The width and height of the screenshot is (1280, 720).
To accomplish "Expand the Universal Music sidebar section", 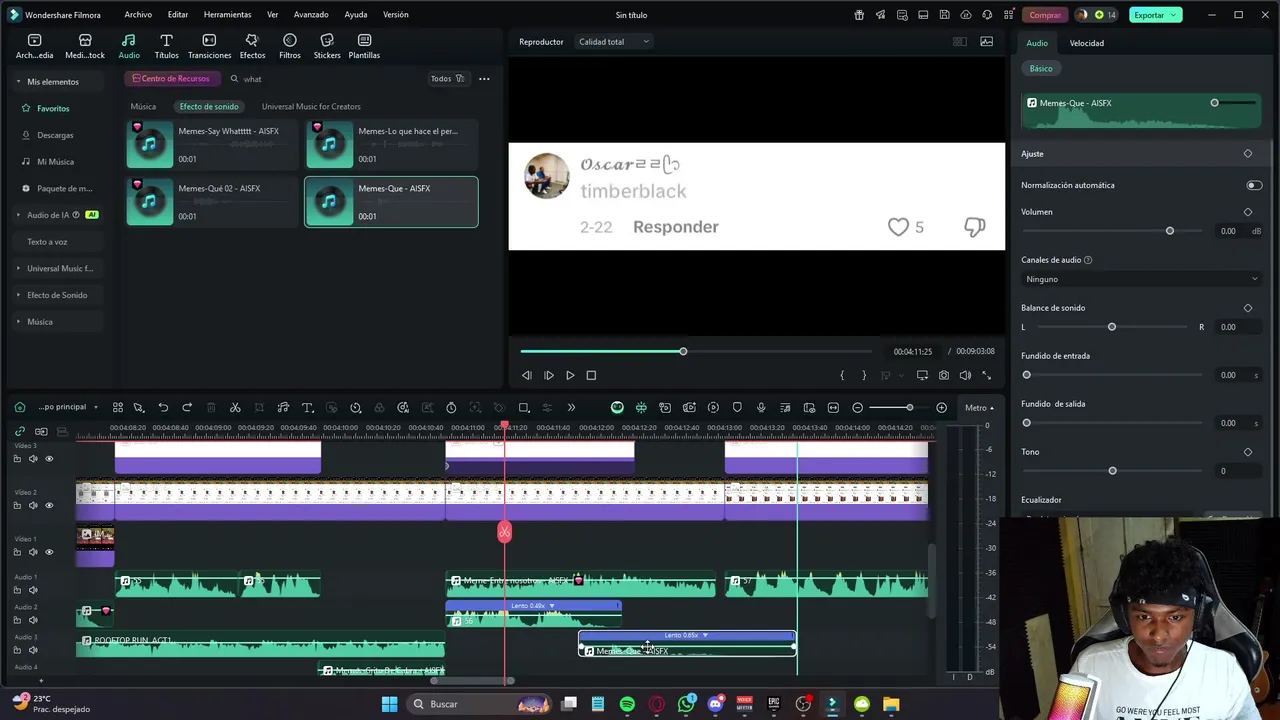I will click(x=18, y=268).
